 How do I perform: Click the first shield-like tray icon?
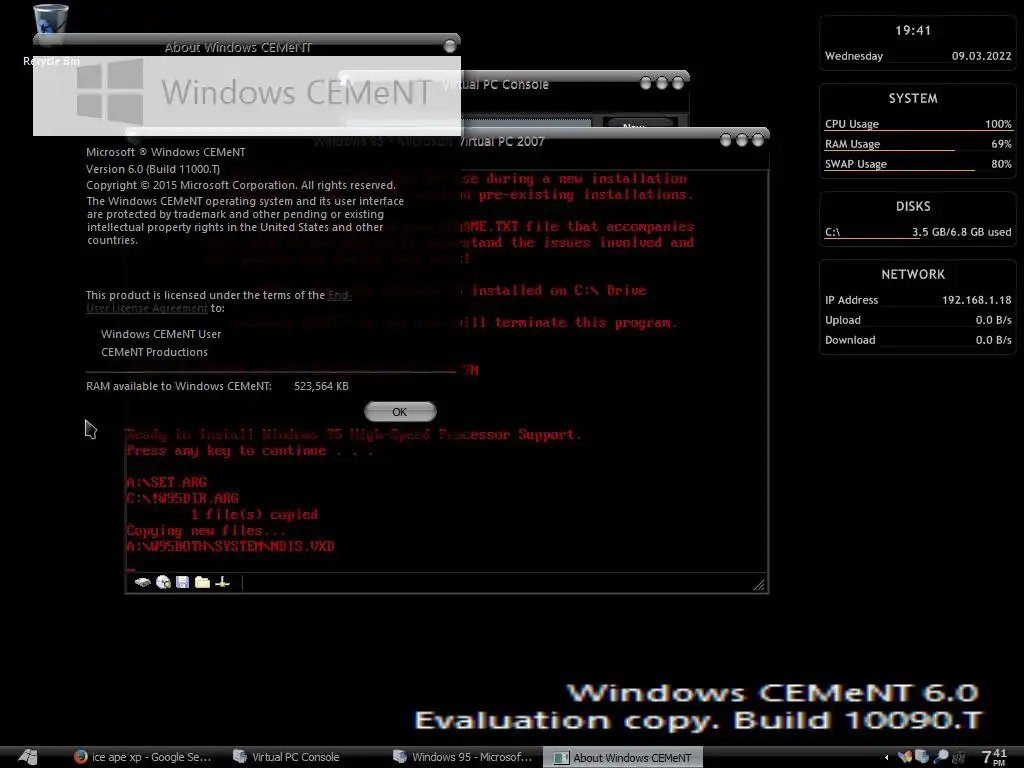click(904, 757)
